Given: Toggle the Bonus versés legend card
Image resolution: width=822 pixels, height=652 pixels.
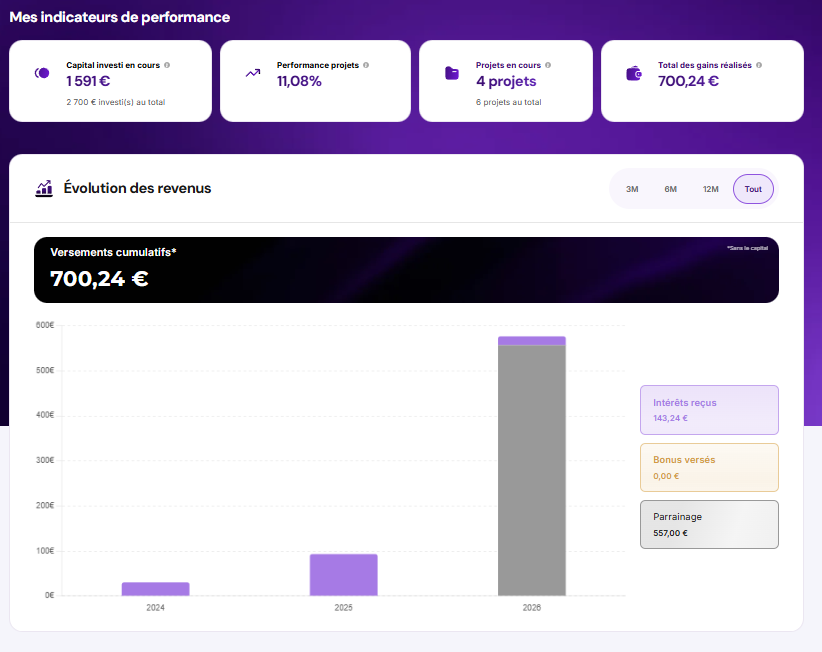Looking at the screenshot, I should (709, 468).
